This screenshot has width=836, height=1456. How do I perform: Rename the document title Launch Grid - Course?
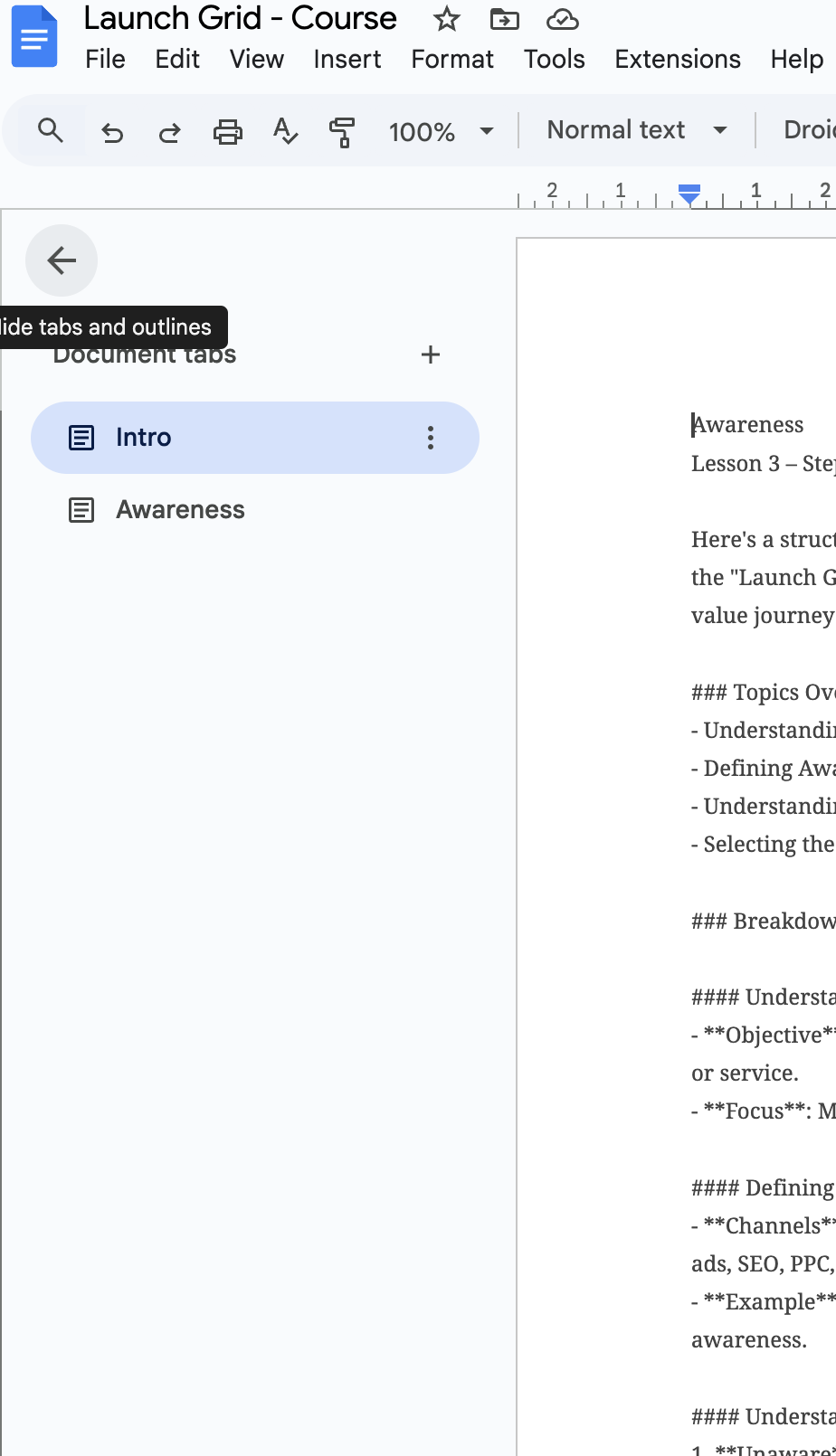(x=241, y=18)
